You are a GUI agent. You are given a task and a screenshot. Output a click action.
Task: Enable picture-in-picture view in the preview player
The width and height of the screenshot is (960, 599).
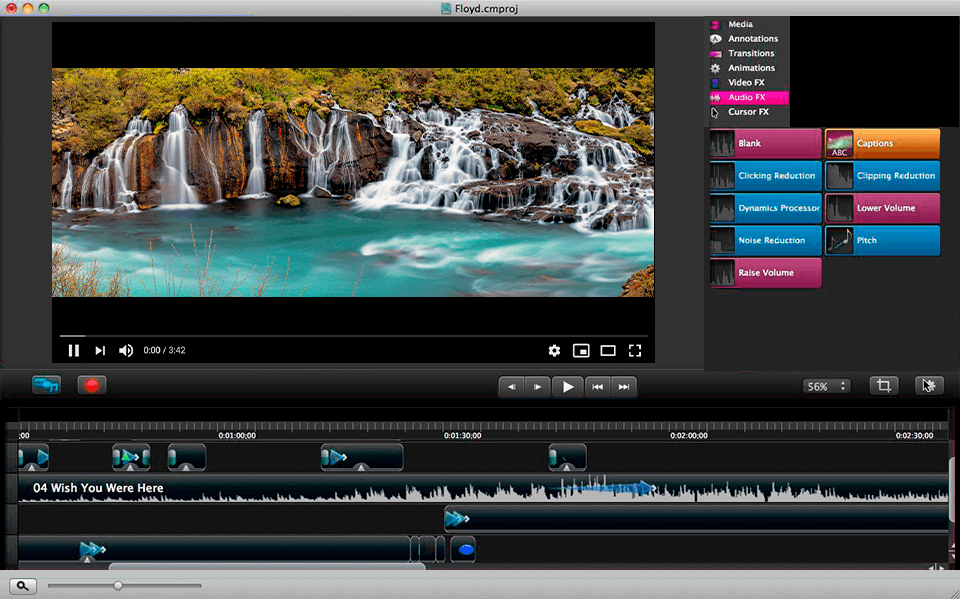[x=581, y=350]
